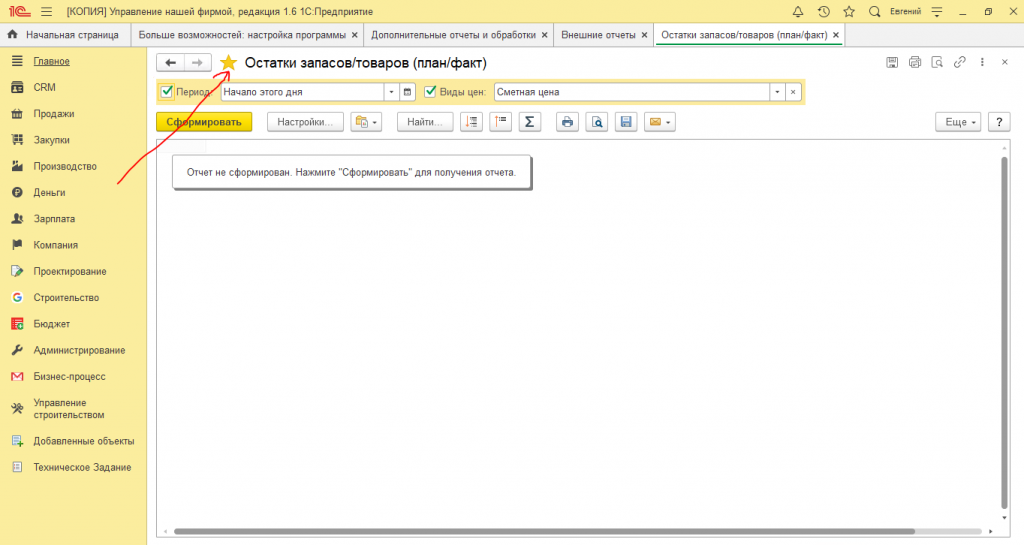This screenshot has height=545, width=1024.
Task: Click the Настройки... button
Action: 305,122
